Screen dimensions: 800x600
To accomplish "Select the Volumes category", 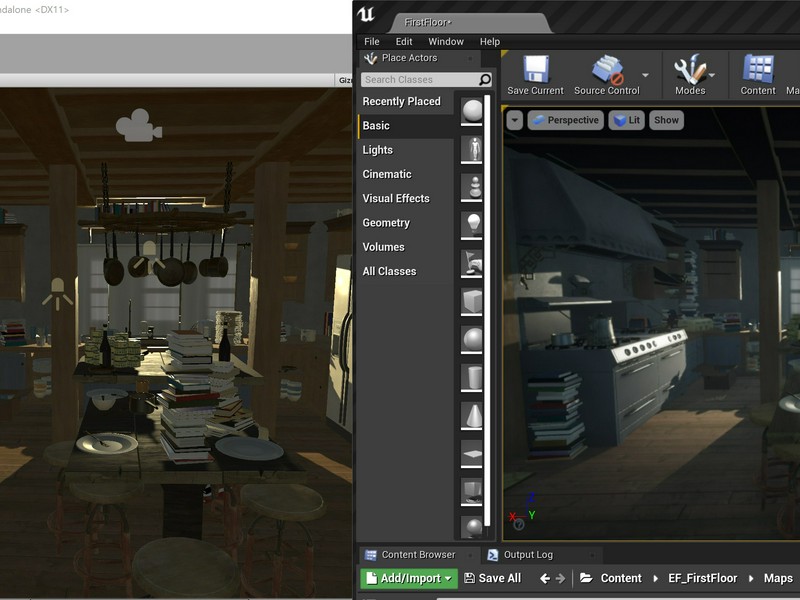I will pyautogui.click(x=406, y=247).
